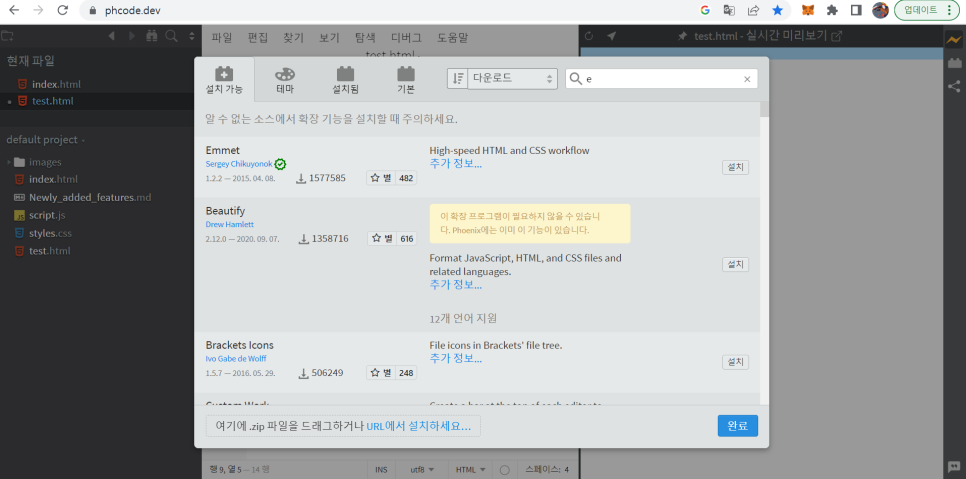Expand the images folder

(9, 162)
